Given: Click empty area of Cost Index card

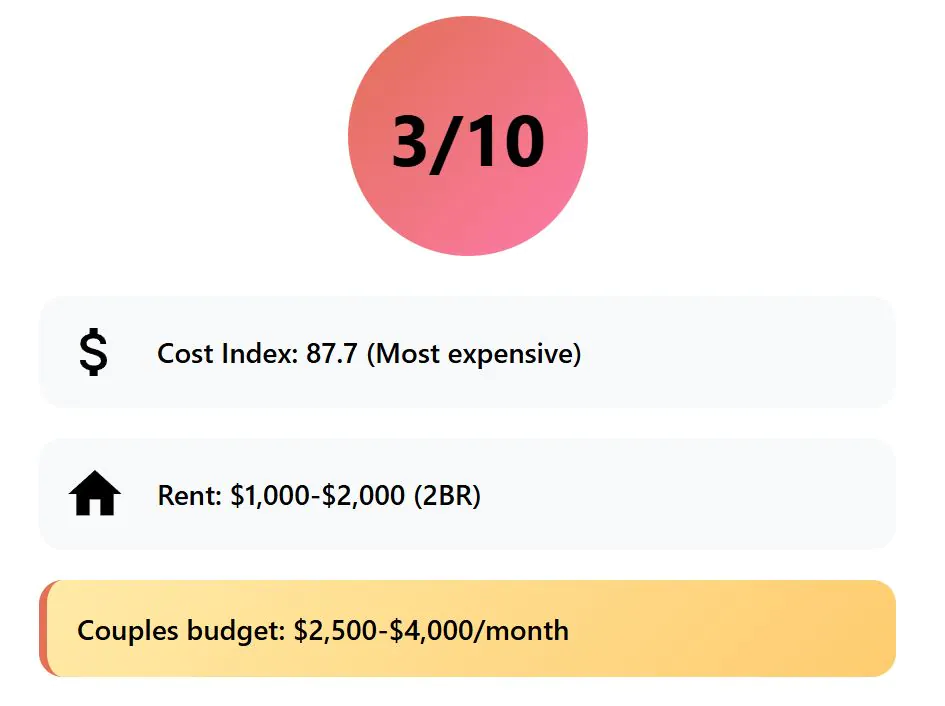Looking at the screenshot, I should click(x=735, y=352).
